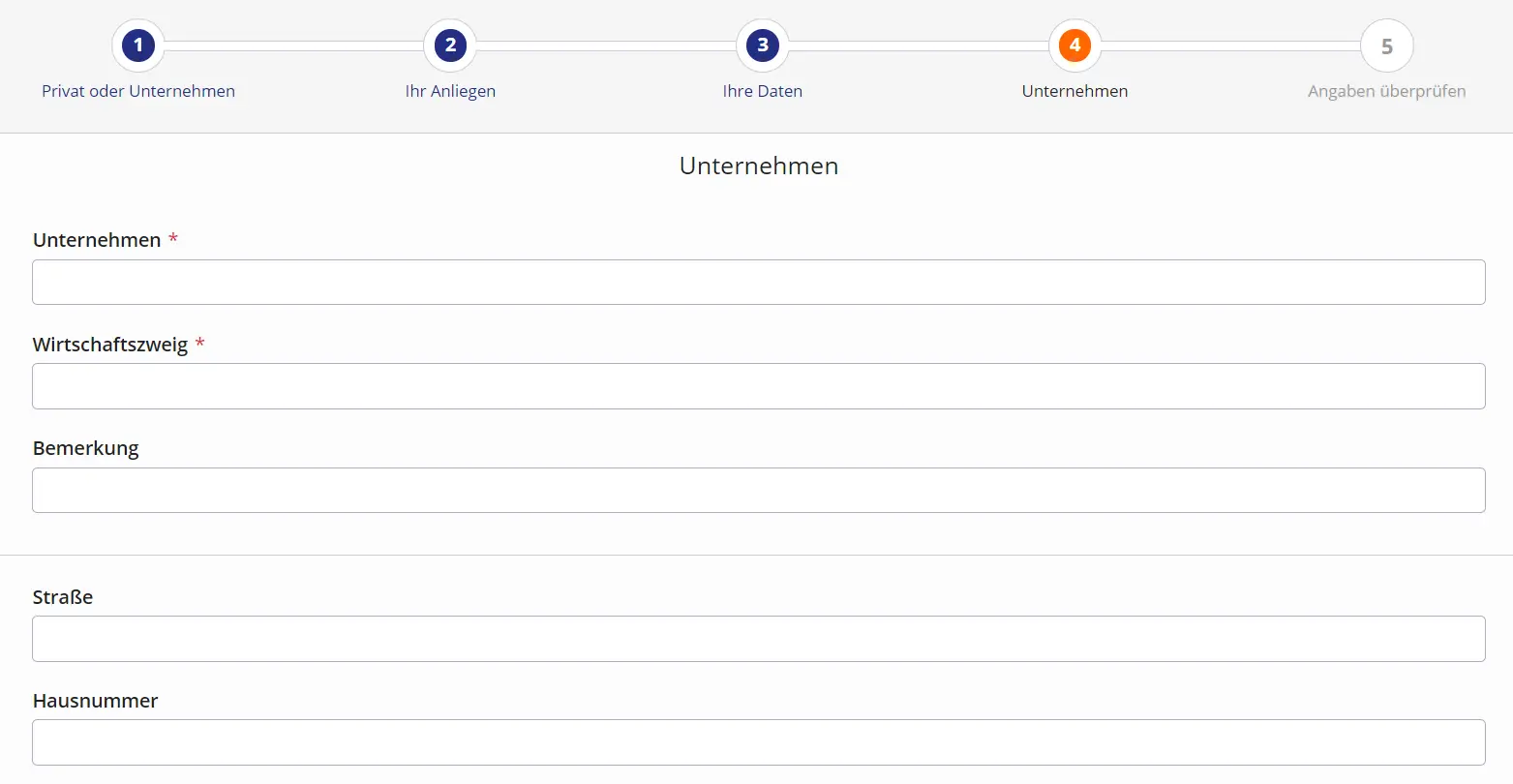Select step 3 circle in the wizard

[762, 45]
